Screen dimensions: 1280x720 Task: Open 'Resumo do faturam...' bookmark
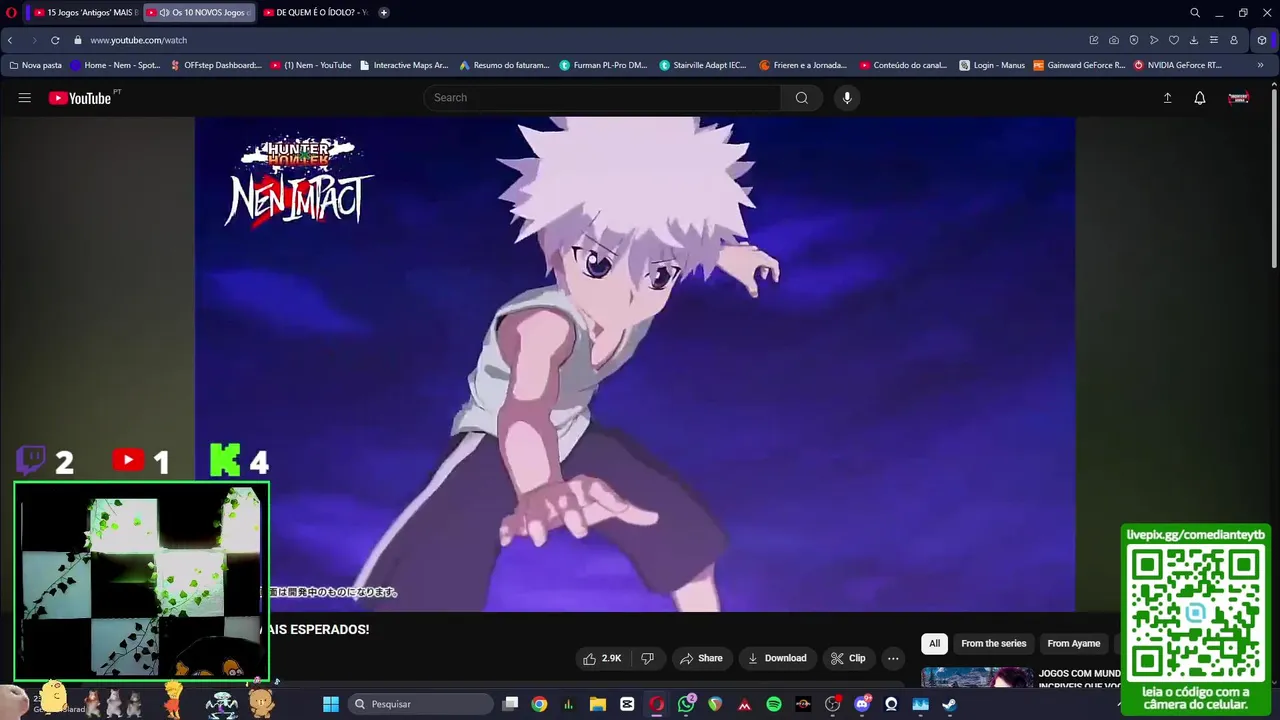point(505,65)
